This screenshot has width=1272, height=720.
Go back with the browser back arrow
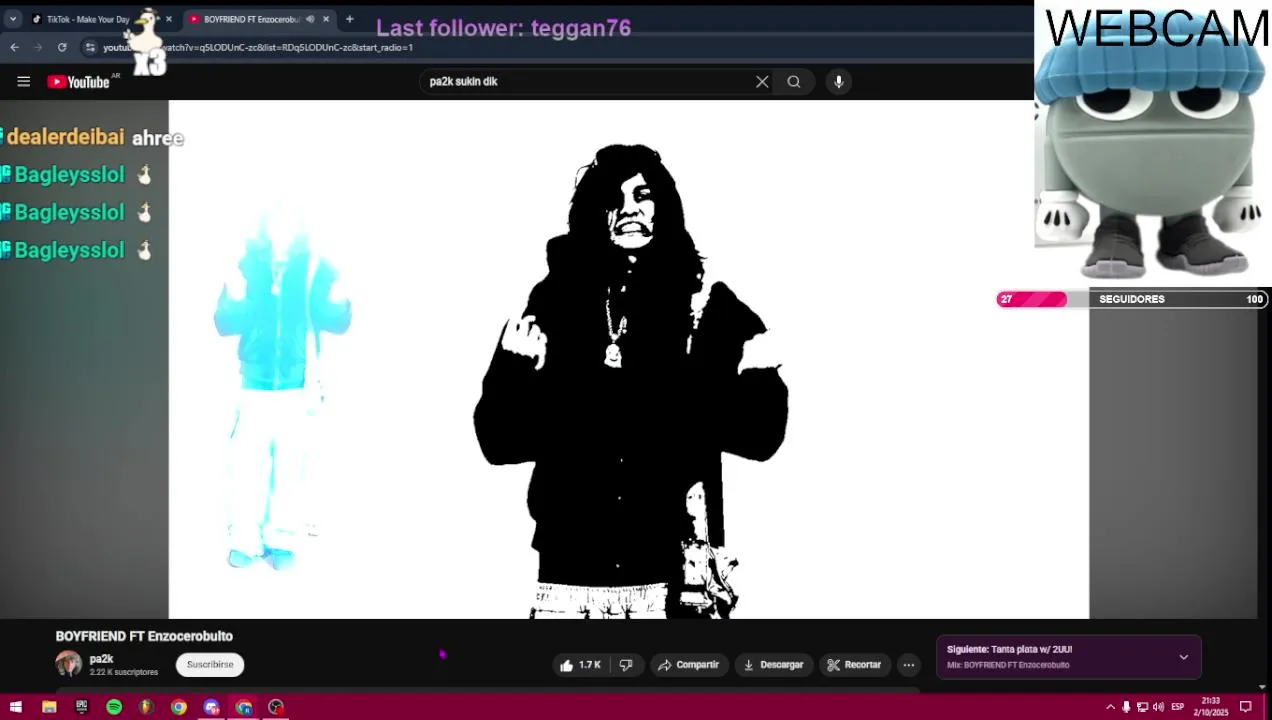pyautogui.click(x=14, y=47)
